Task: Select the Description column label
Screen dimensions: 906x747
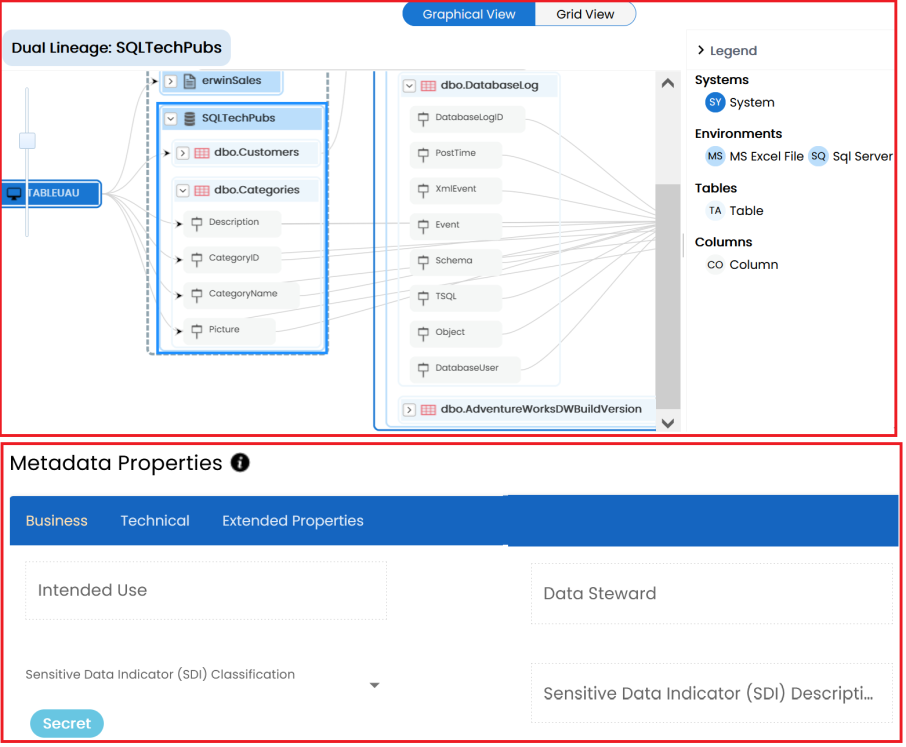Action: [234, 222]
